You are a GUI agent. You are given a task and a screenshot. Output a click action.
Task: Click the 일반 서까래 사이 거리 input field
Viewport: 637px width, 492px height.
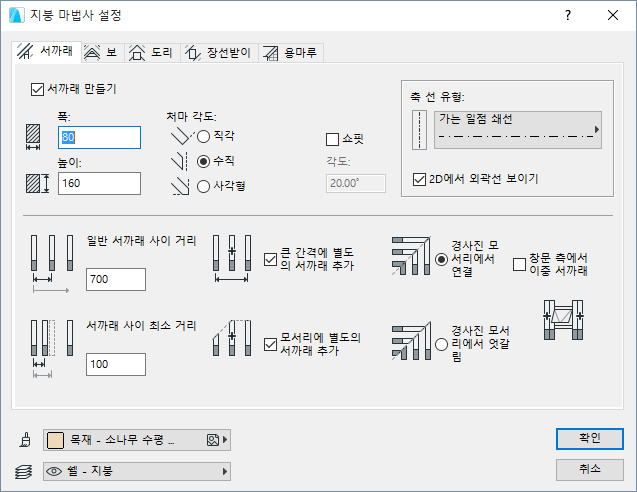[116, 280]
